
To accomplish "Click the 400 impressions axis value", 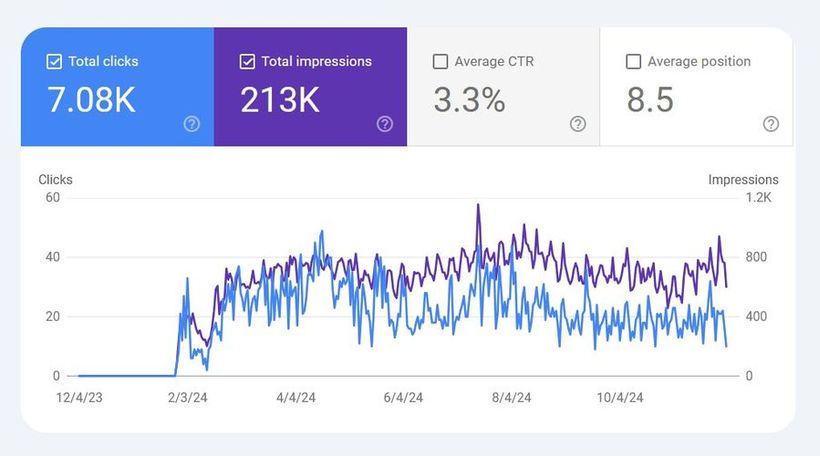I will 756,316.
